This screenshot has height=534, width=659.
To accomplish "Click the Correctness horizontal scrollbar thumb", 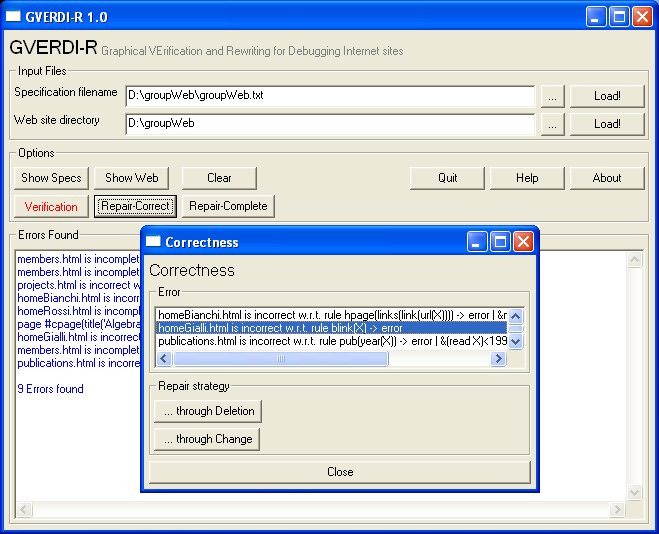I will pyautogui.click(x=281, y=359).
